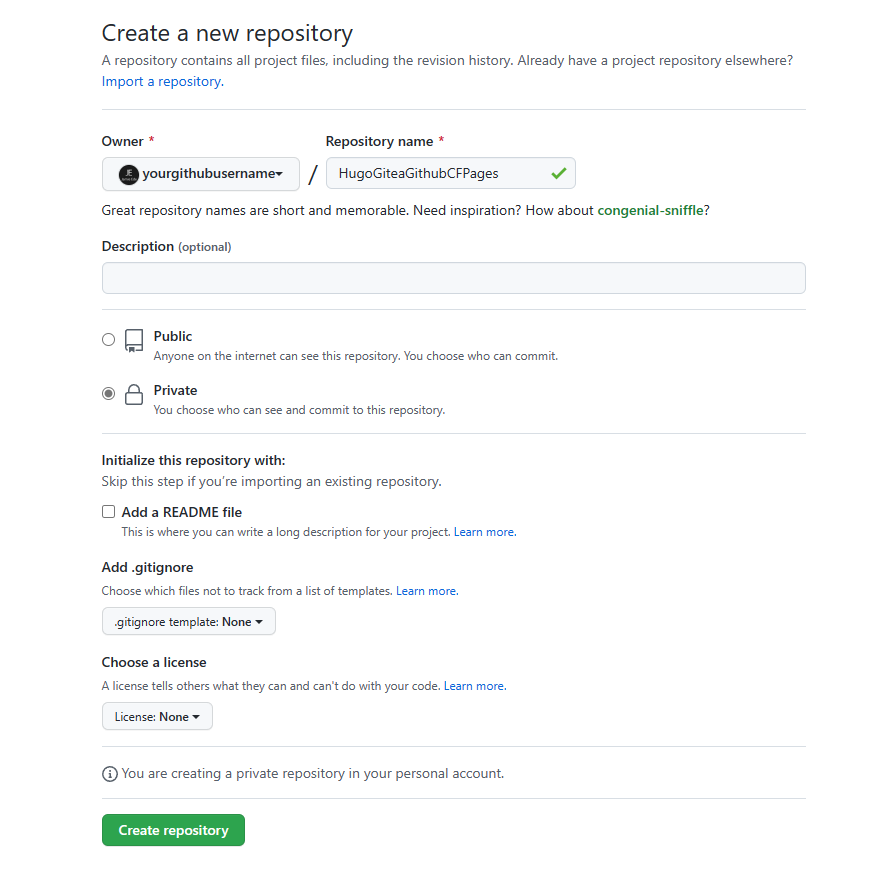Viewport: 869px width, 879px height.
Task: Click the Private repository lock icon
Action: coord(134,395)
